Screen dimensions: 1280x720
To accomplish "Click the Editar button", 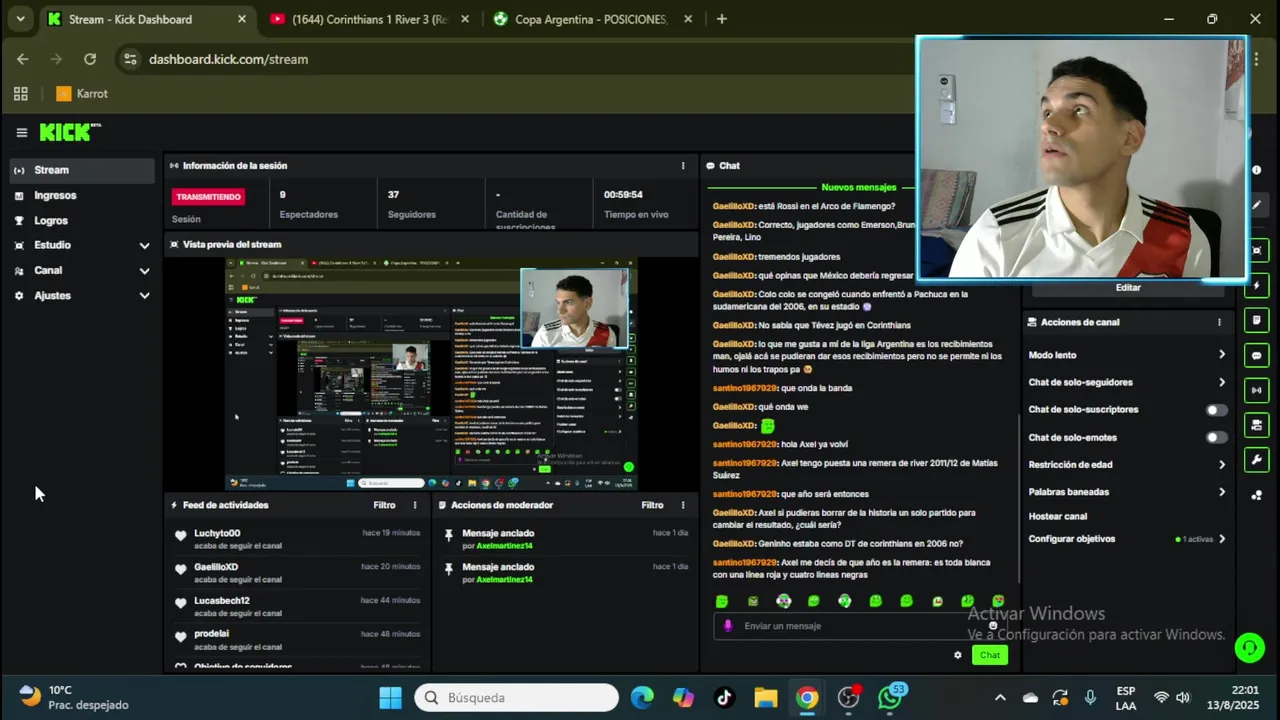I will pos(1127,287).
